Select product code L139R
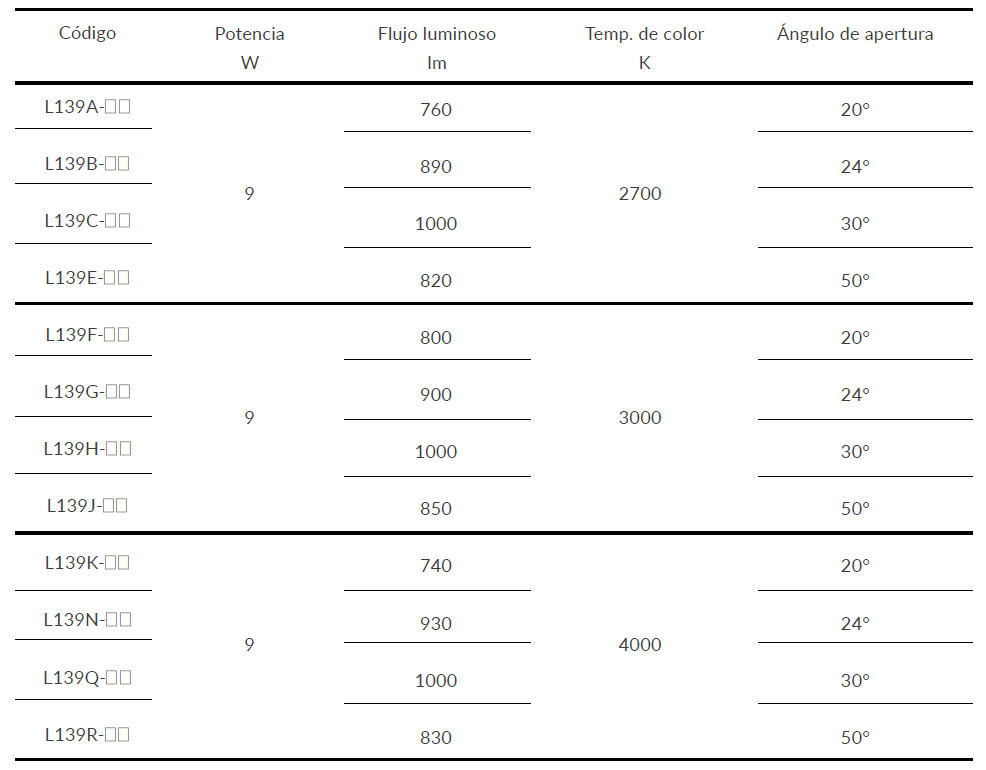 [87, 735]
